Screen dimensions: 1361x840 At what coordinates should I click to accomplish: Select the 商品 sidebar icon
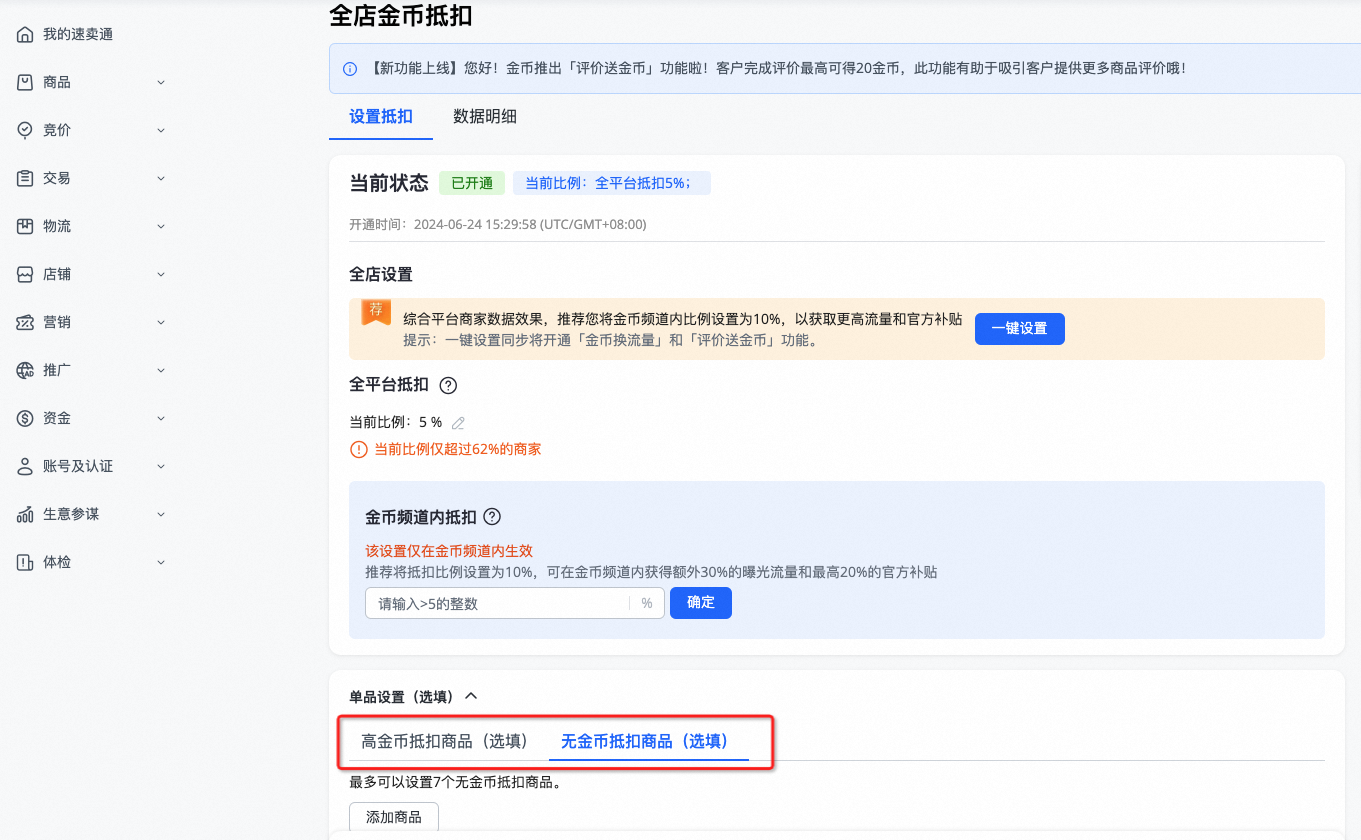[x=24, y=82]
